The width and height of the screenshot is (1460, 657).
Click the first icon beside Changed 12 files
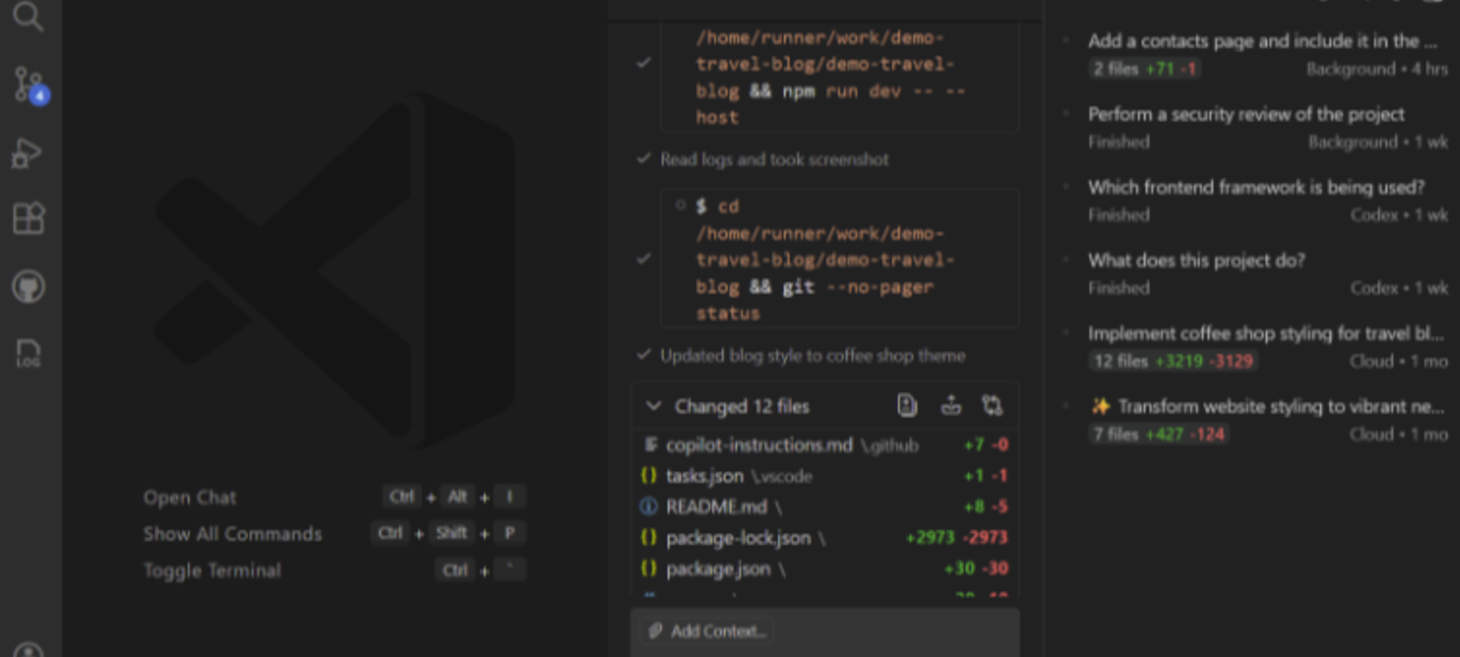pyautogui.click(x=907, y=405)
